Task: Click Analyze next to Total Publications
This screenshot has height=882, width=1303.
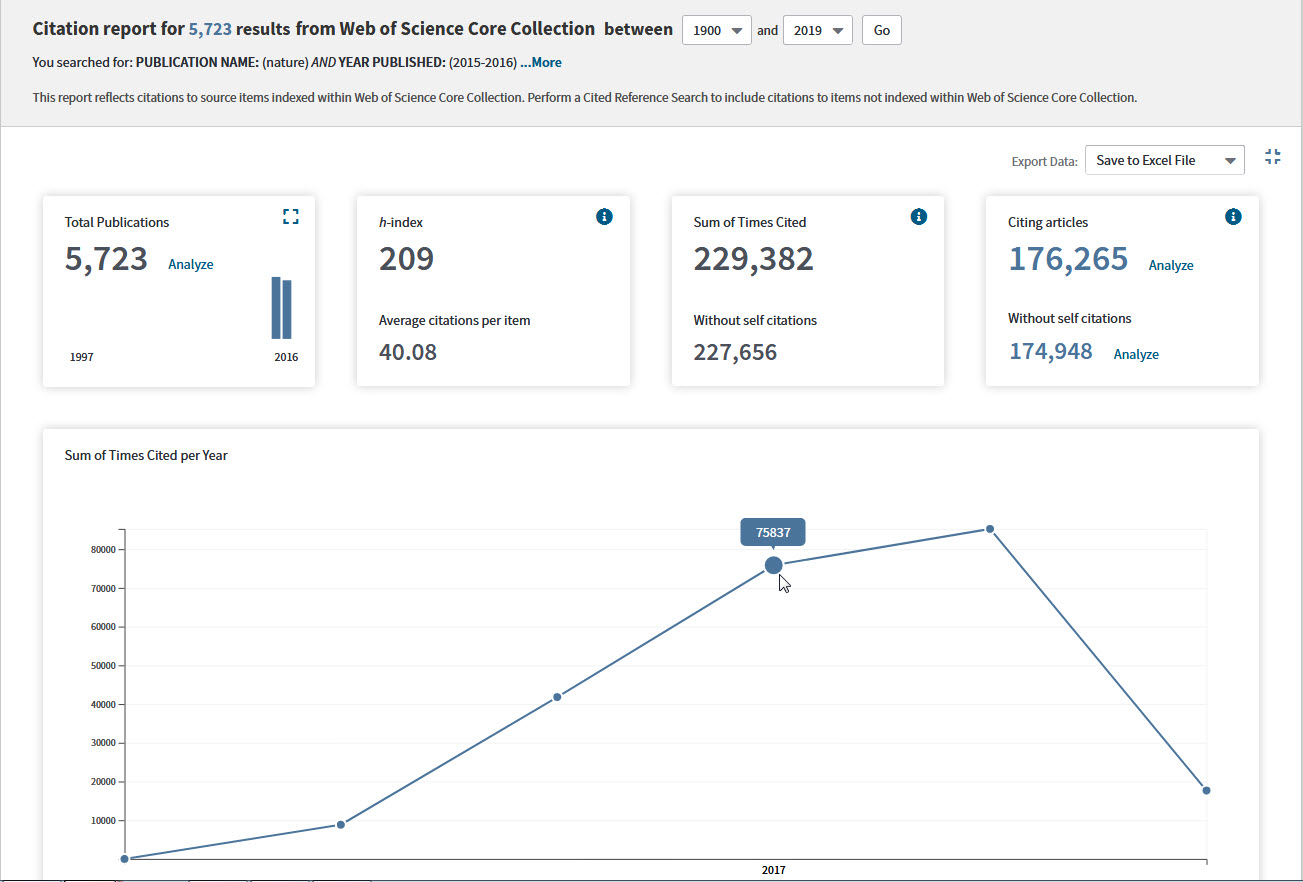Action: coord(190,265)
